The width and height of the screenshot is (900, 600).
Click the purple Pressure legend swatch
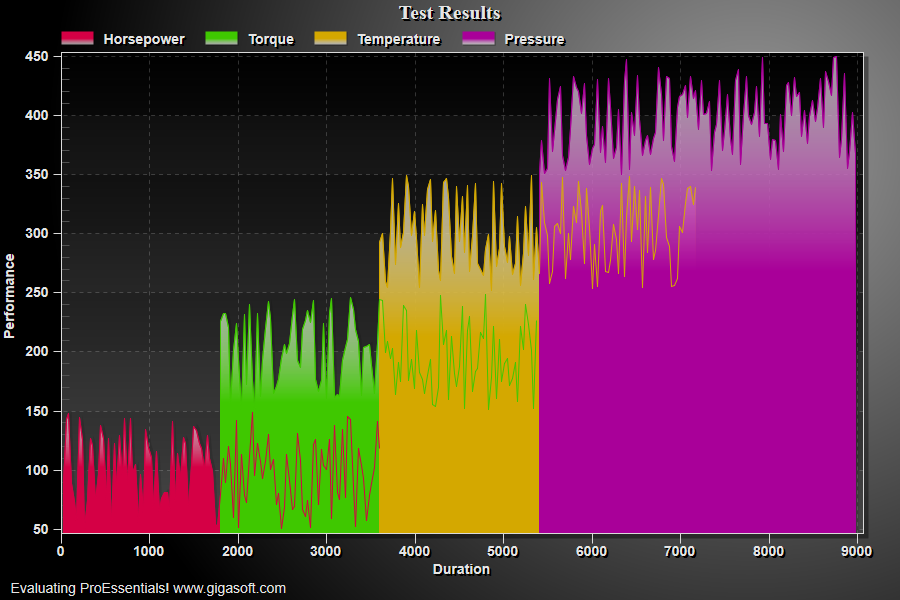pos(478,38)
